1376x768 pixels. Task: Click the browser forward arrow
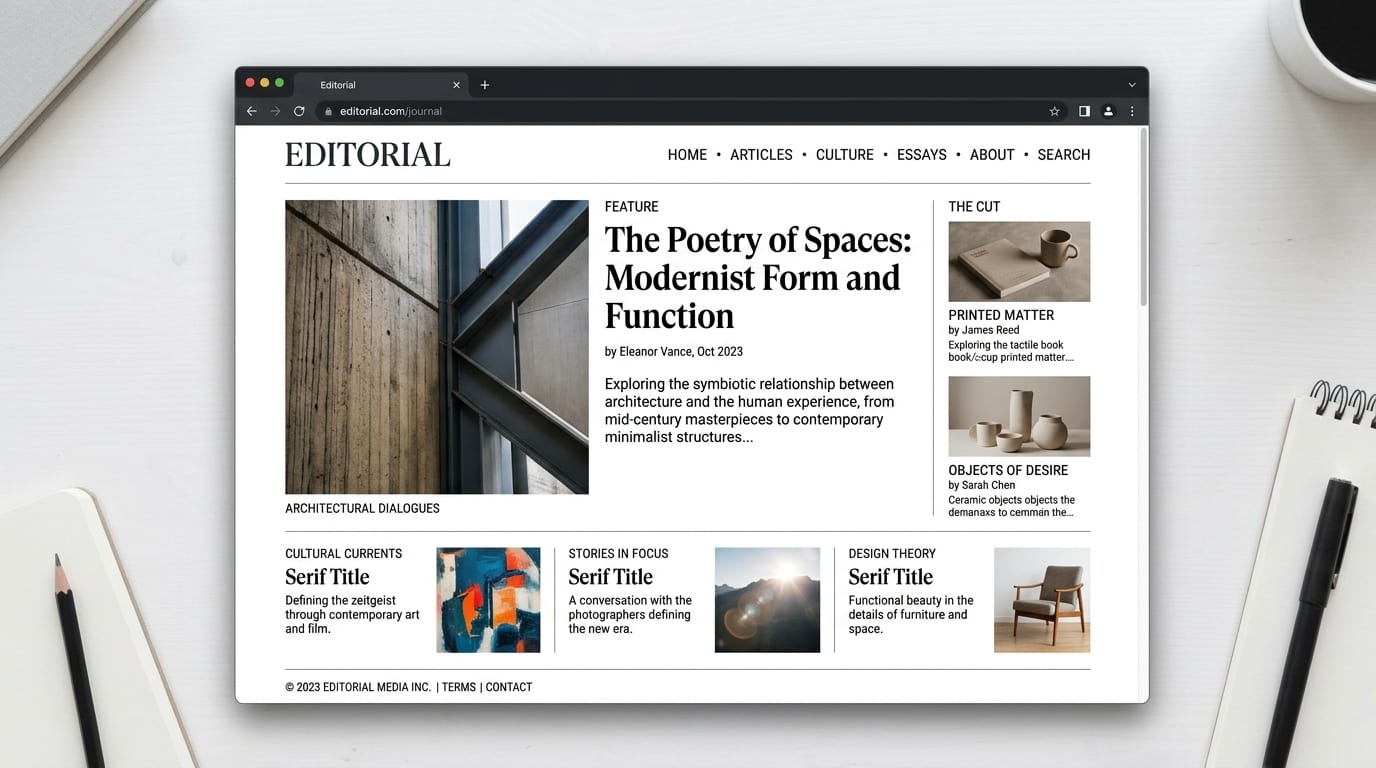pos(275,111)
